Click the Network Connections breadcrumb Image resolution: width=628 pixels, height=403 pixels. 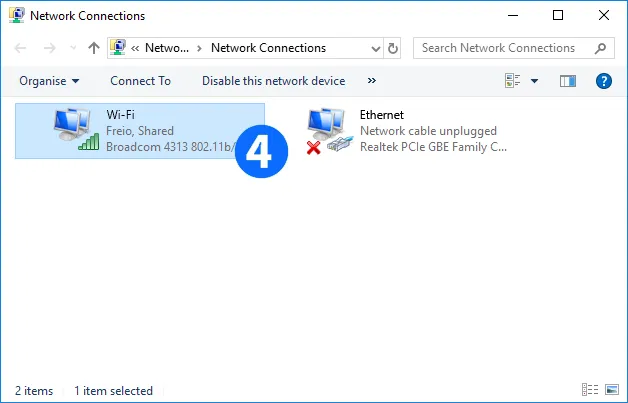click(268, 48)
